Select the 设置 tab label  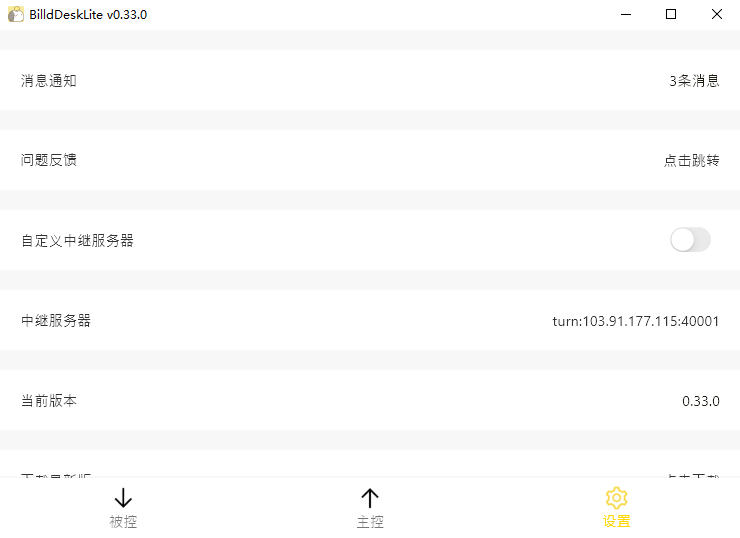pos(616,521)
